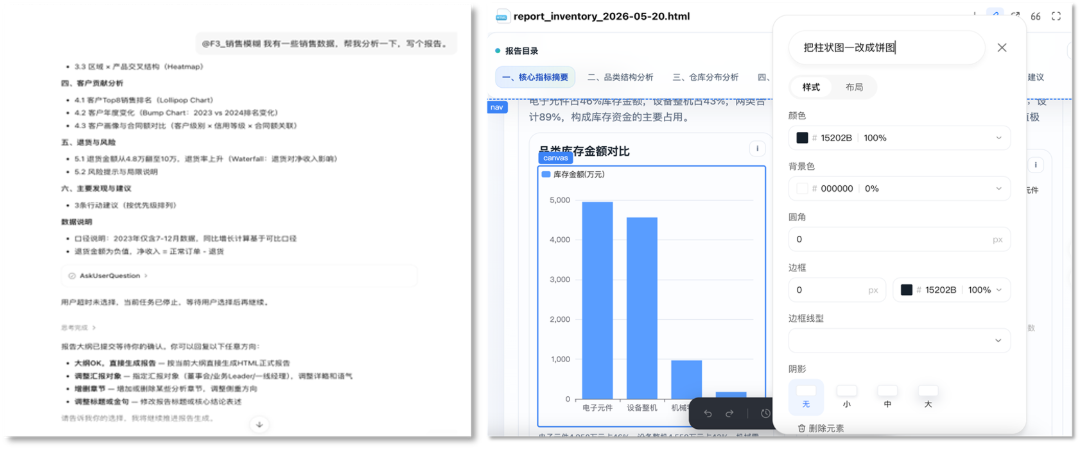The height and width of the screenshot is (450, 1080).
Task: Select 无 shadow option
Action: 805,397
